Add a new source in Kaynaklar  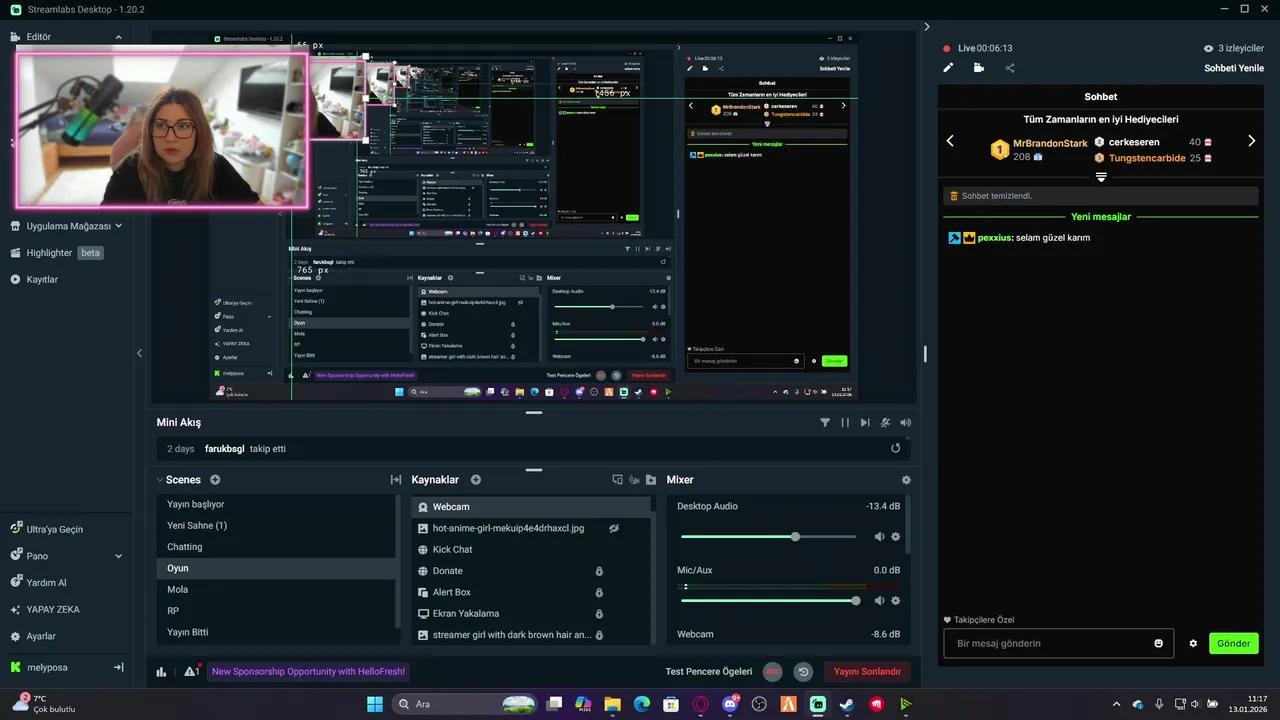click(476, 480)
